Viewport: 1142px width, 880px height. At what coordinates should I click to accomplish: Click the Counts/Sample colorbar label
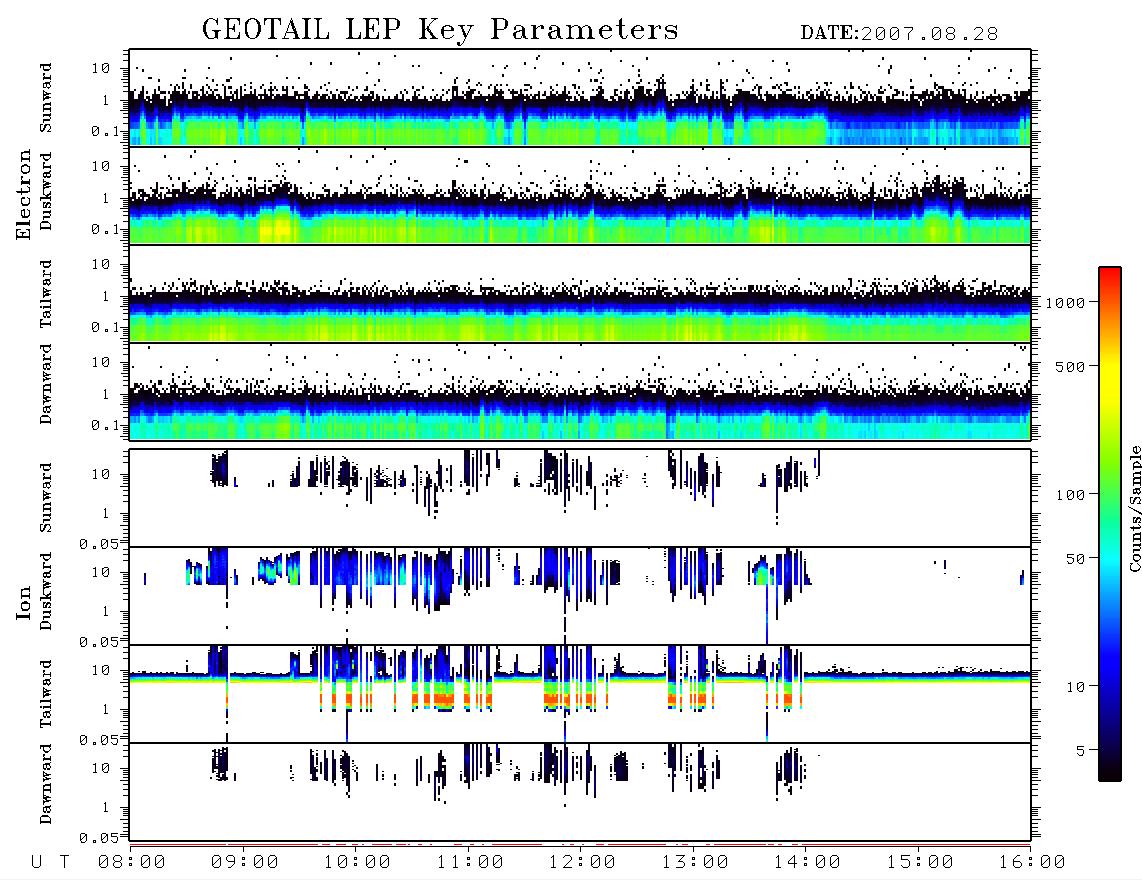pos(1134,509)
